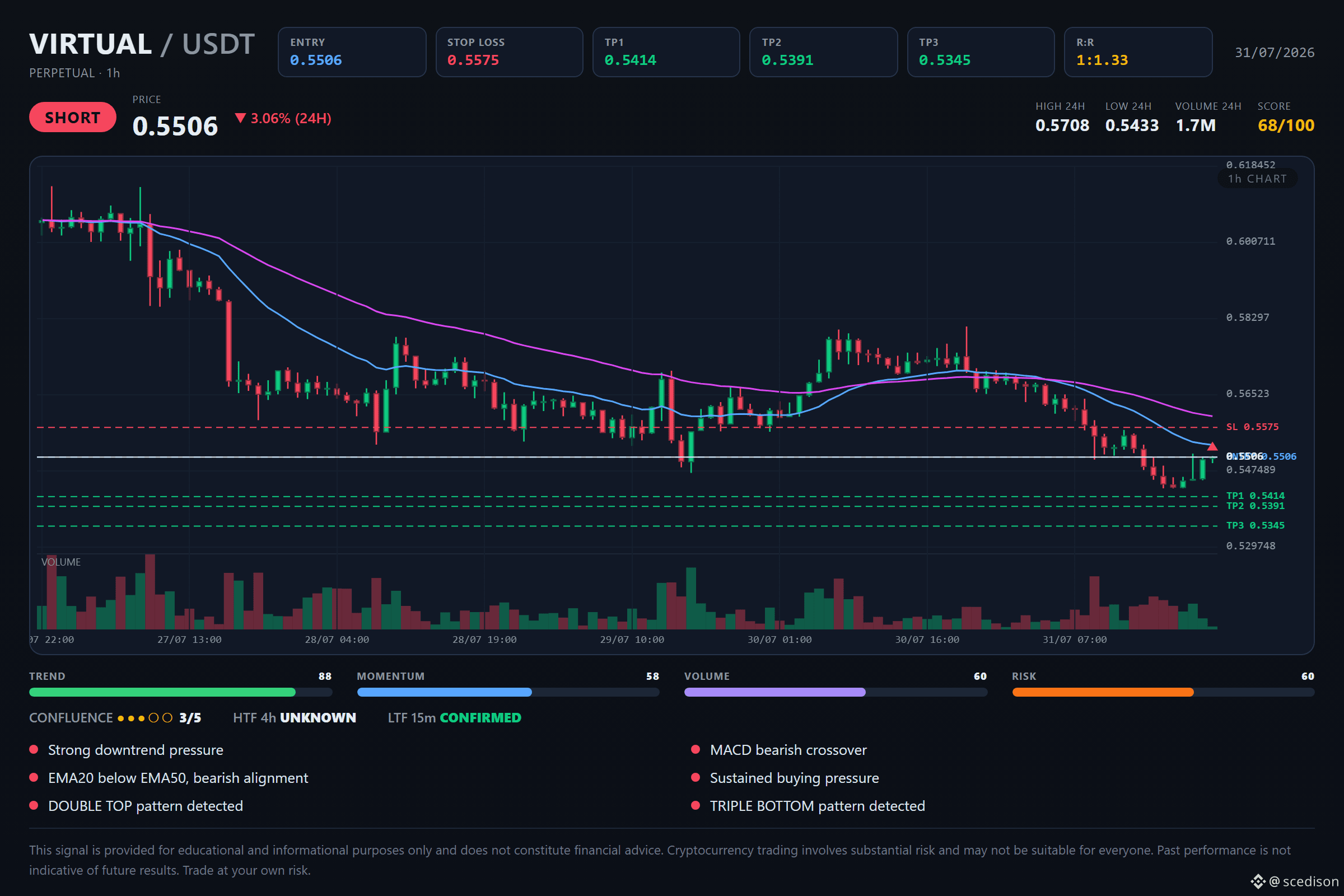
Task: Click the TREND score number 88
Action: (x=325, y=676)
